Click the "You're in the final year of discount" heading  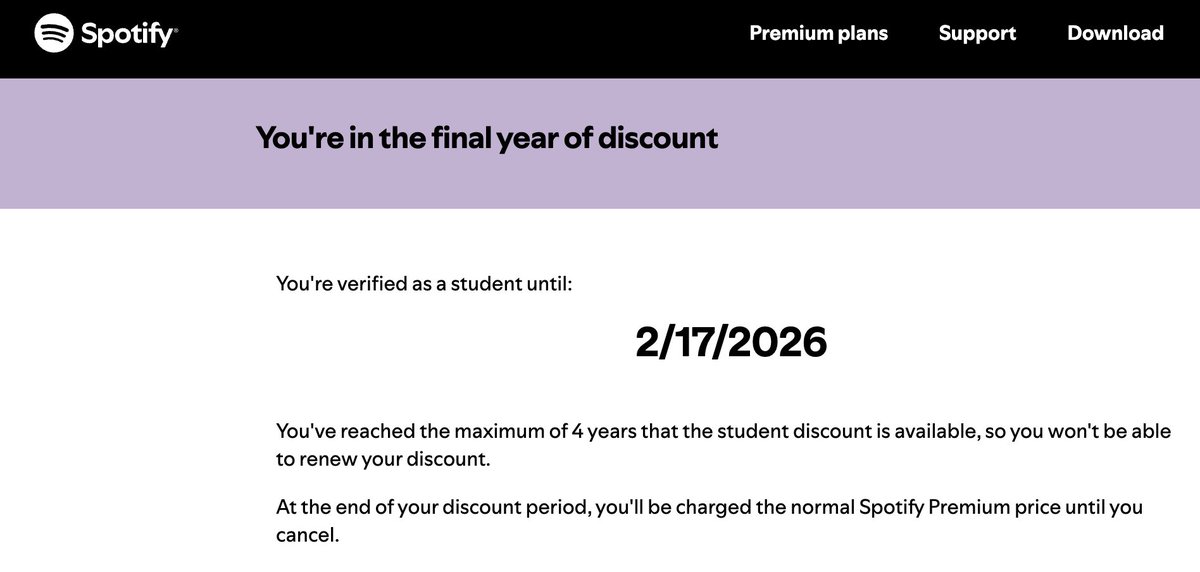487,137
